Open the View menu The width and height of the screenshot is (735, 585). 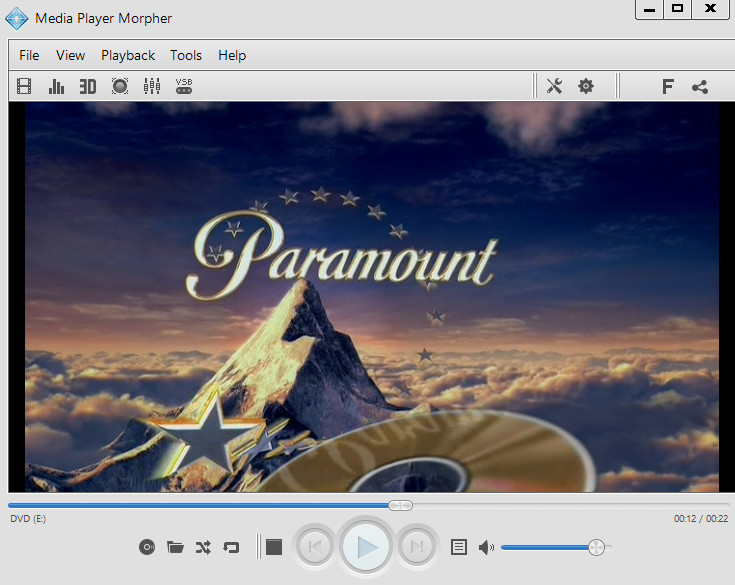[x=70, y=55]
